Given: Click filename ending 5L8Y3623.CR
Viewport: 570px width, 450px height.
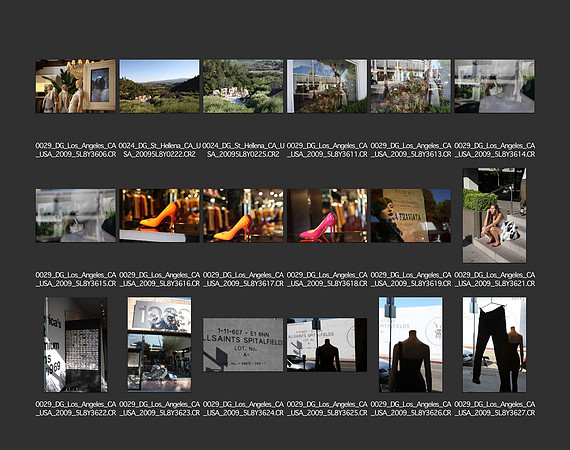Looking at the screenshot, I should coord(159,409).
